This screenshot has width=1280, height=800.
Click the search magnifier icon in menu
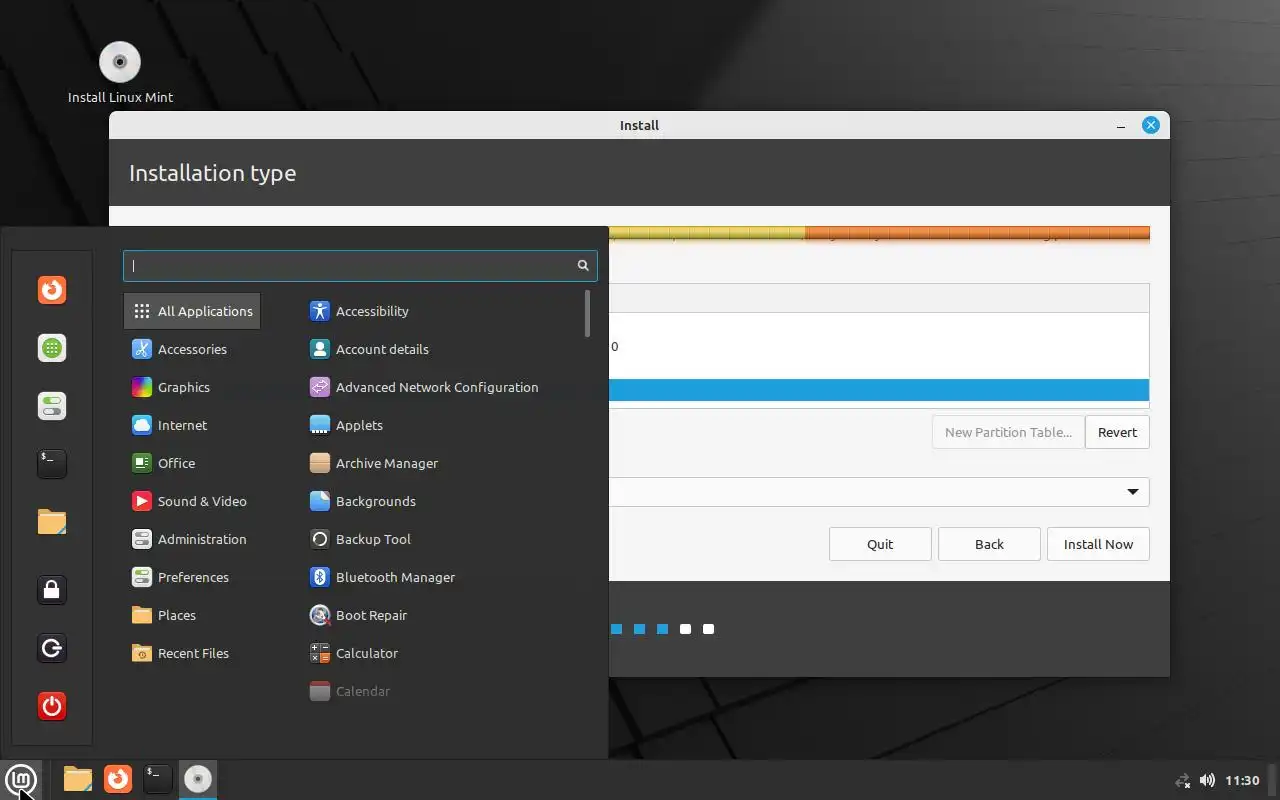click(583, 265)
